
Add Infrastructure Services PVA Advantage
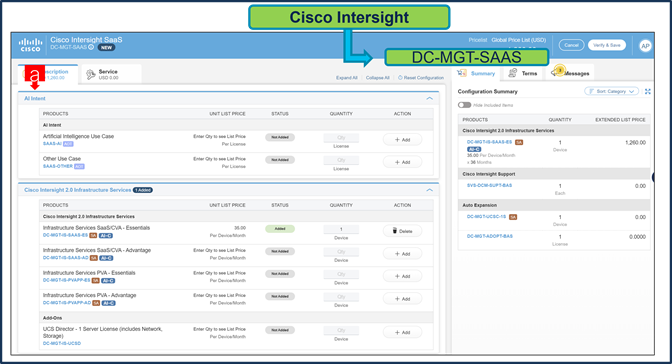(x=402, y=299)
